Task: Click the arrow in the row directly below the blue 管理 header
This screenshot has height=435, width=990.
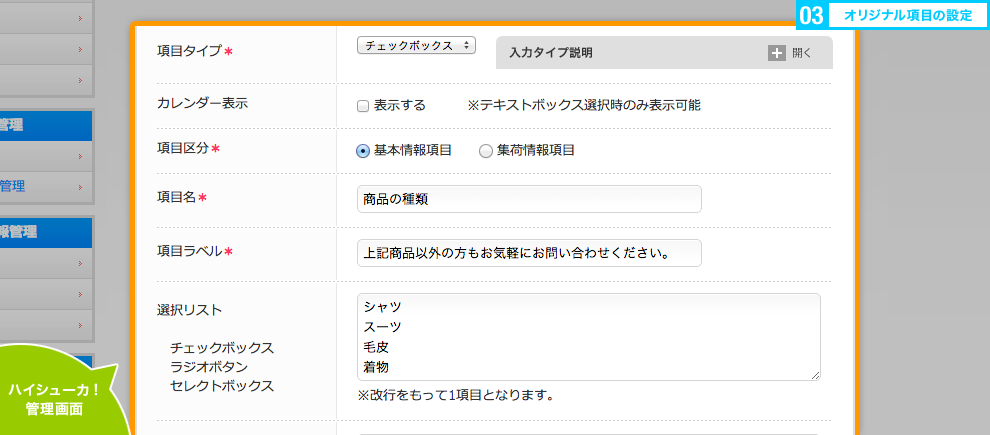Action: point(80,157)
